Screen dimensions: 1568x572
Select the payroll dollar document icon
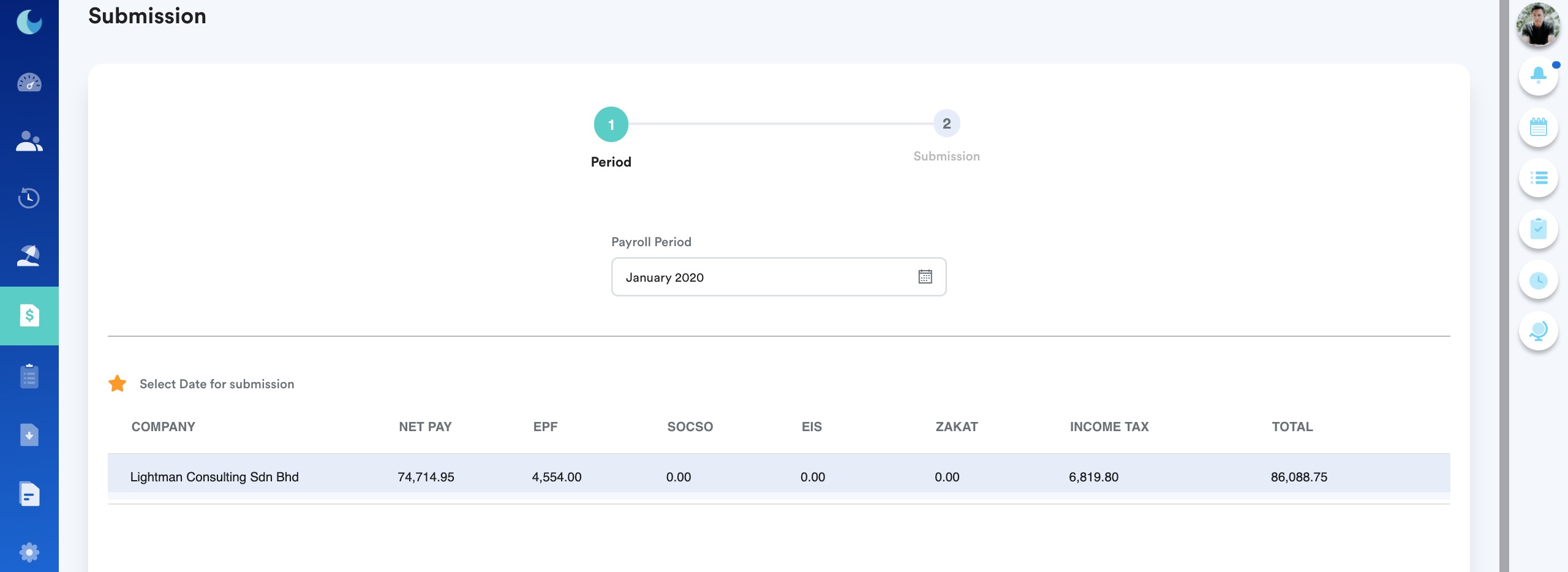(x=29, y=315)
